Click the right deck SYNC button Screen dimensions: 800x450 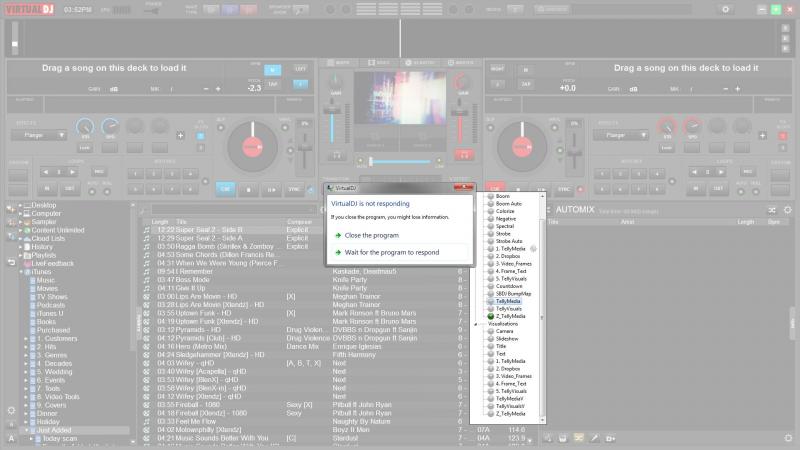564,189
